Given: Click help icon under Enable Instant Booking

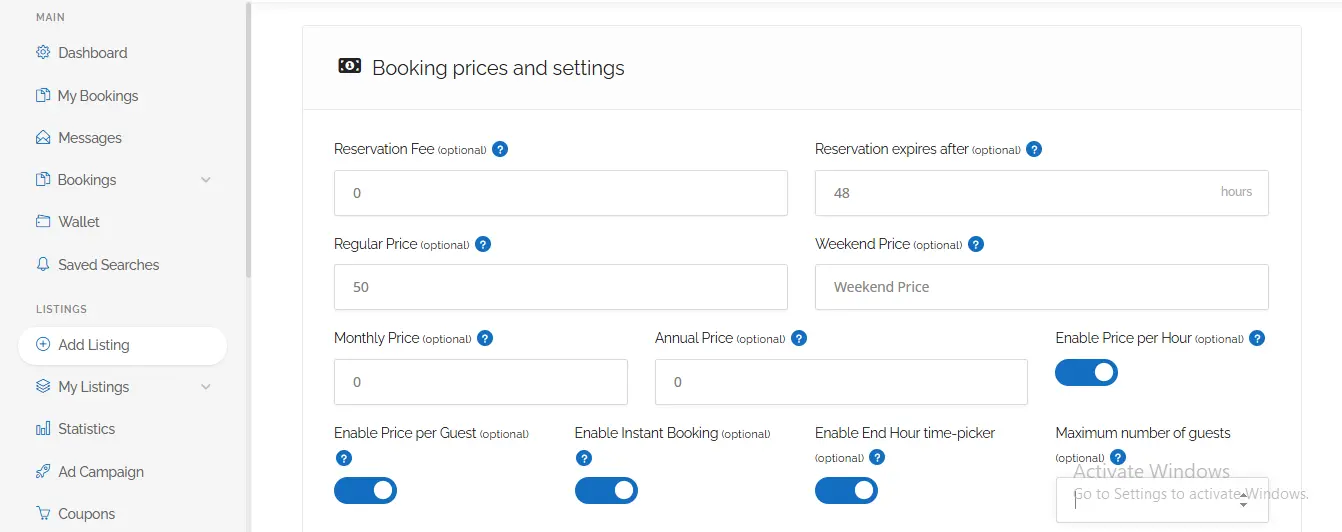Looking at the screenshot, I should point(584,458).
